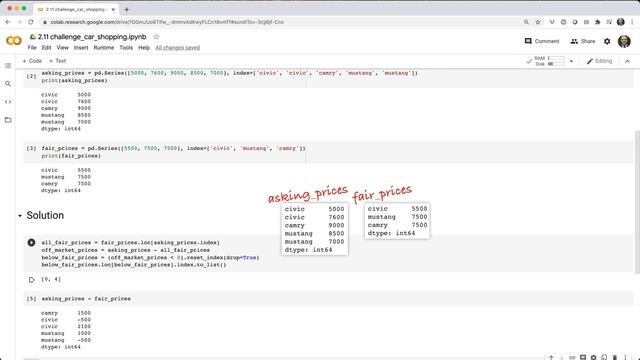This screenshot has height=360, width=640.
Task: Open the Insert menu
Action: [x=81, y=48]
